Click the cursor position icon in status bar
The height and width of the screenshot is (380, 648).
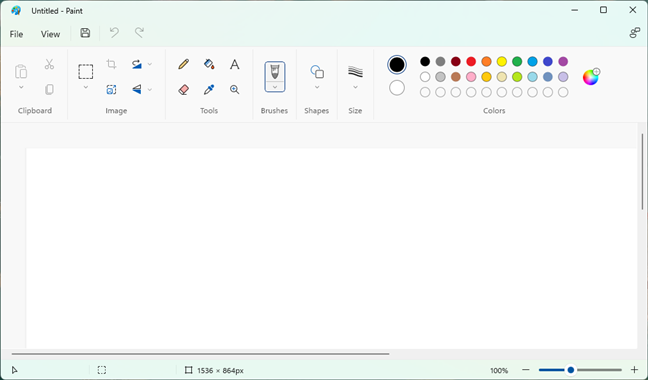coord(14,370)
